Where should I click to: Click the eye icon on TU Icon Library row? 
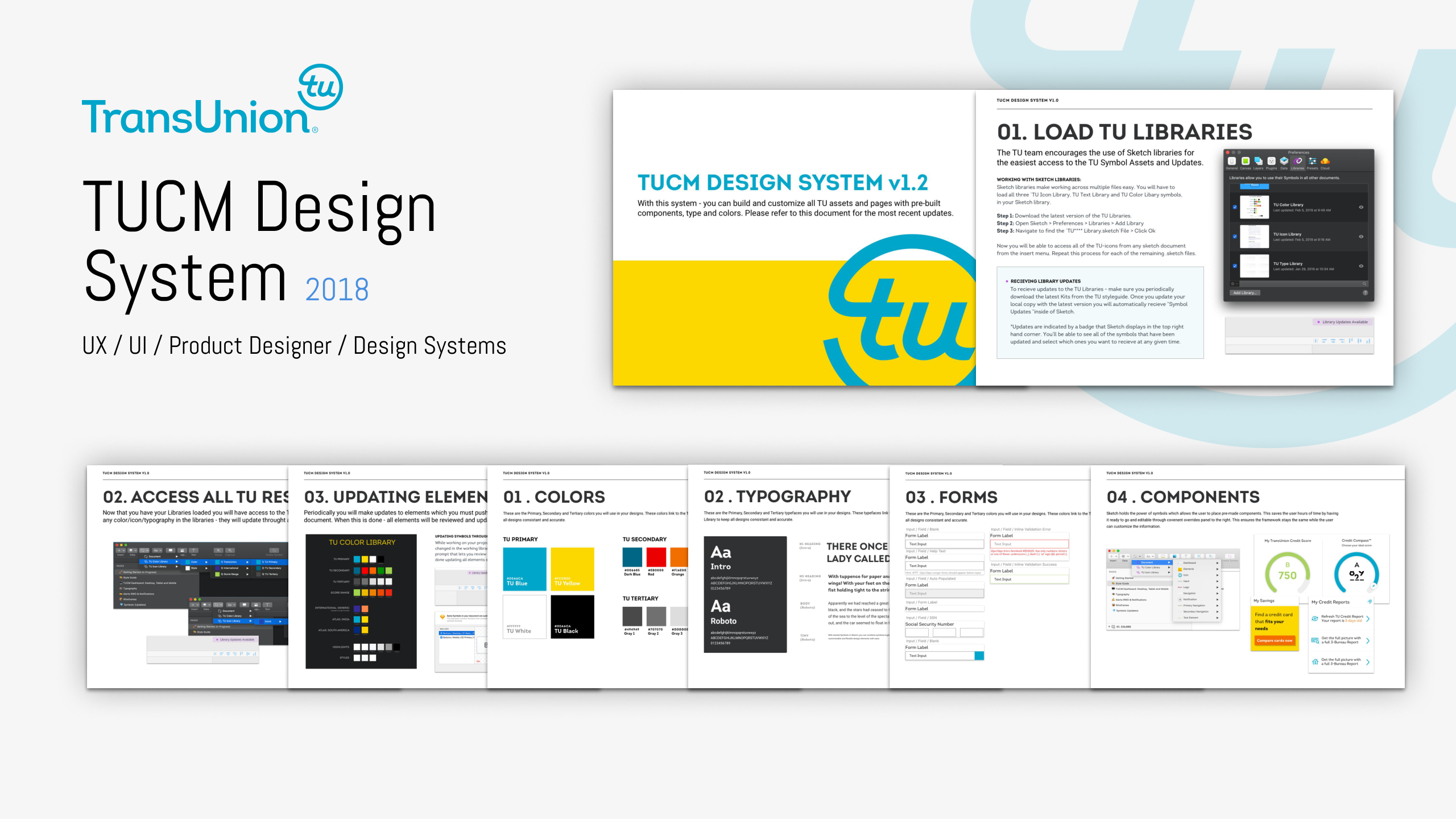[1361, 237]
